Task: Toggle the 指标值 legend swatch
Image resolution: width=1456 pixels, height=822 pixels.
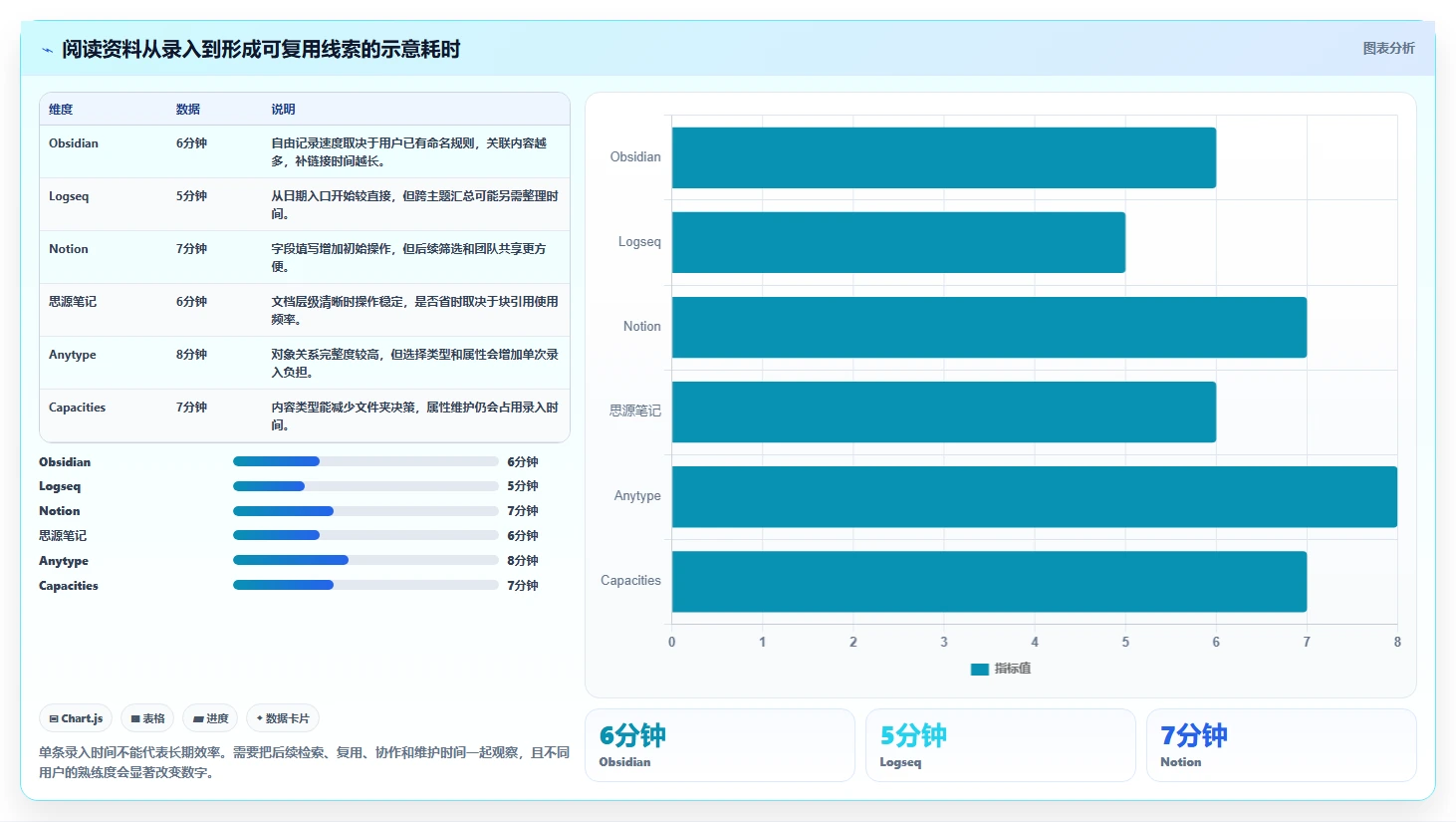Action: coord(980,669)
